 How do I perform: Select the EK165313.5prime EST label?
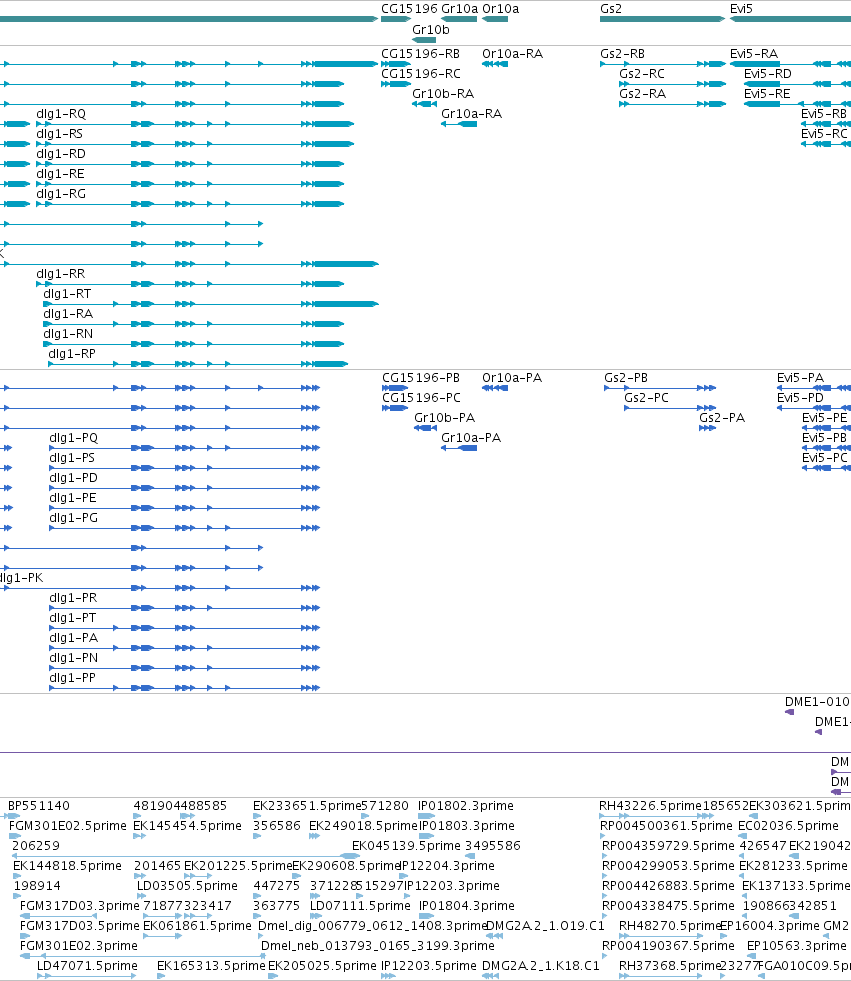(211, 966)
